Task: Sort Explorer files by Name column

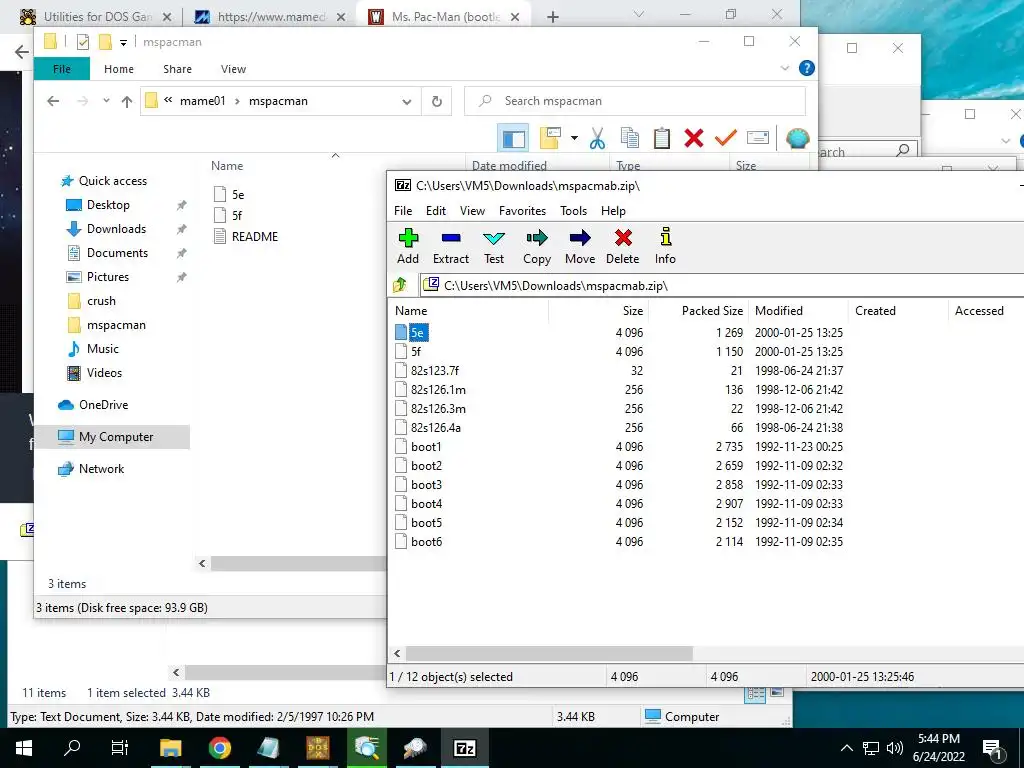Action: point(227,166)
